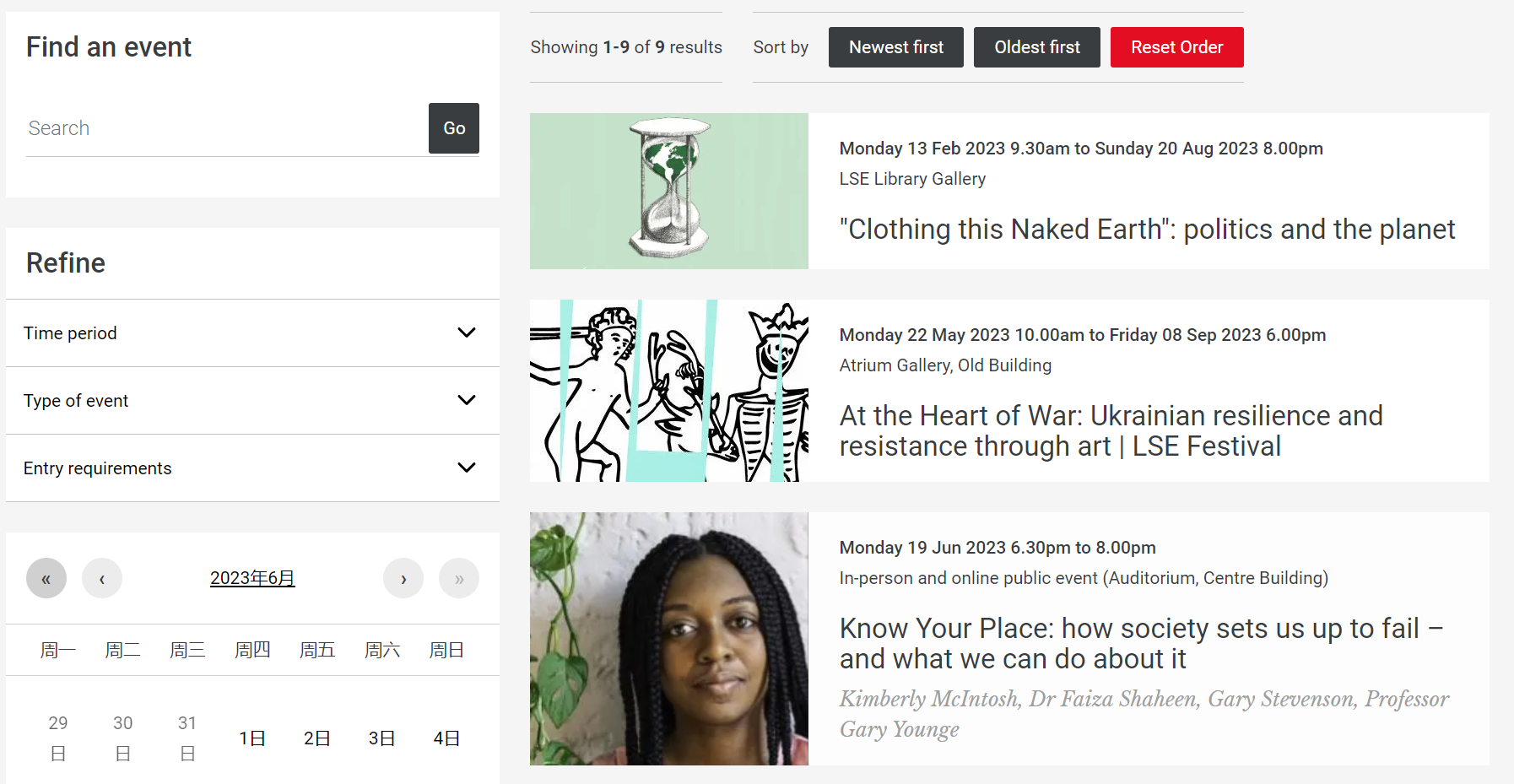The width and height of the screenshot is (1514, 784).
Task: Select previous-month date 31日
Action: tap(187, 738)
